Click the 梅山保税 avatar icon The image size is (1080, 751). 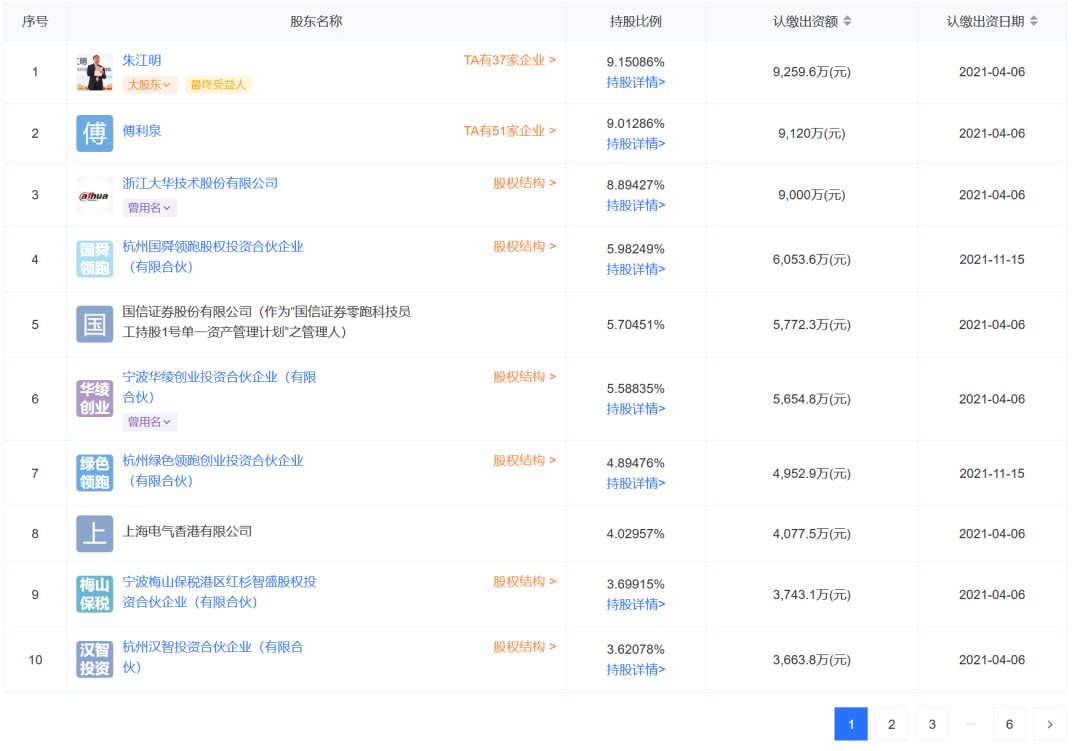(x=94, y=596)
